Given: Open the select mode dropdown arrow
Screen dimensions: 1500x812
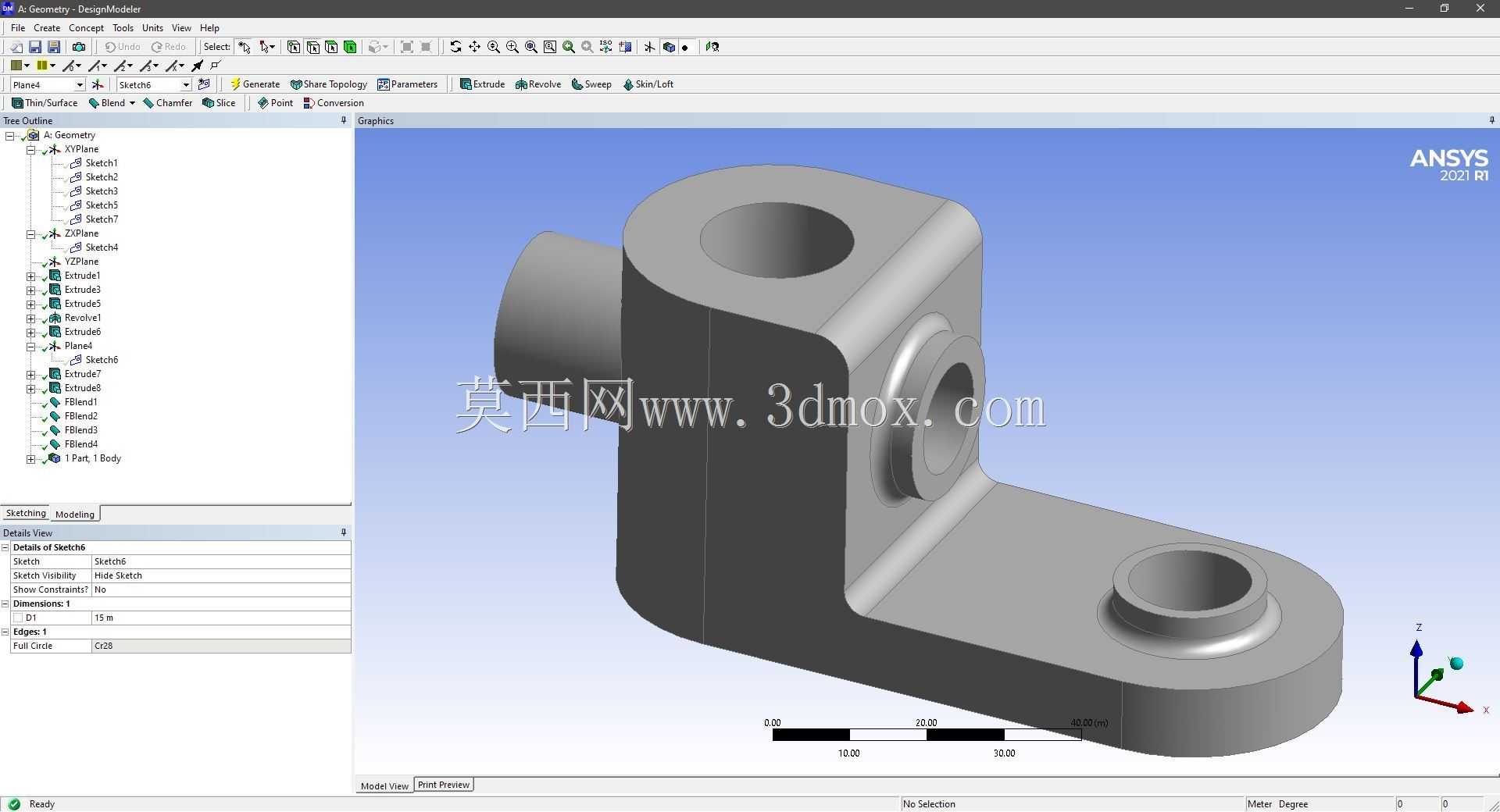Looking at the screenshot, I should click(273, 47).
